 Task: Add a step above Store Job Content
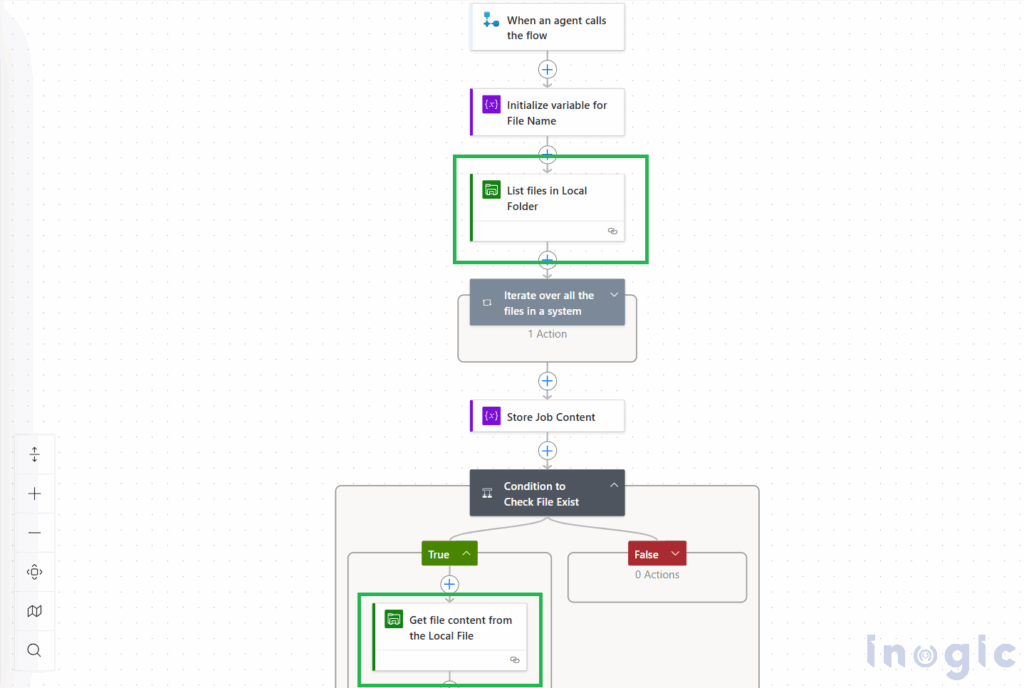click(x=547, y=381)
